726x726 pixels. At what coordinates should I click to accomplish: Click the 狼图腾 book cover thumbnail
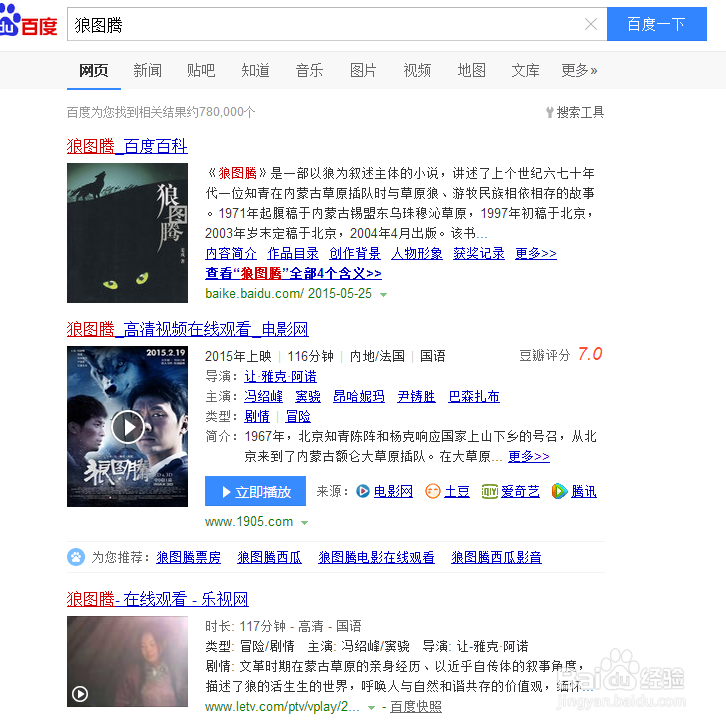click(x=127, y=233)
